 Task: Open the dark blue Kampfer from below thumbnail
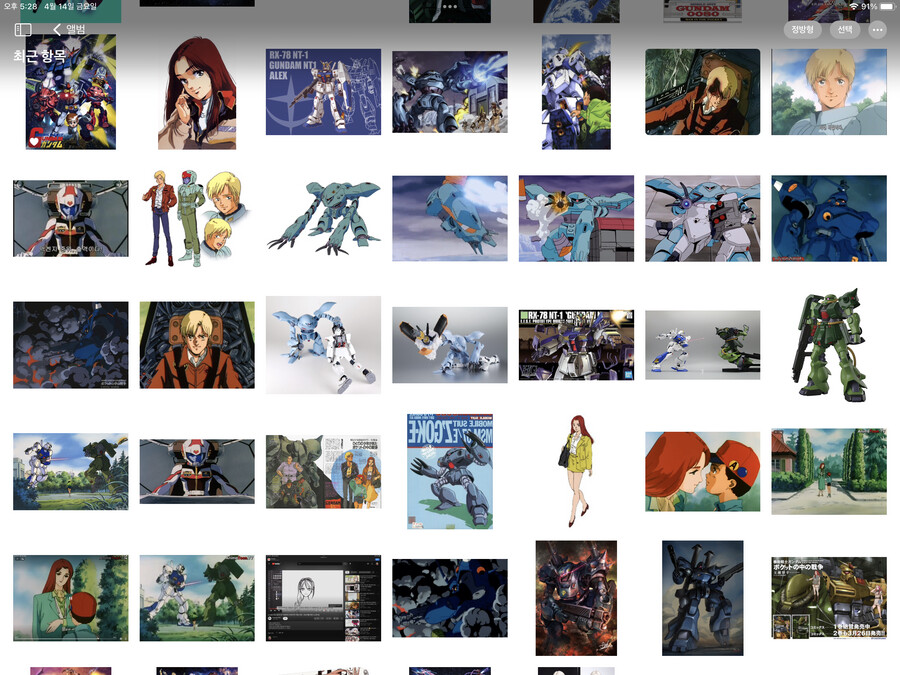(x=829, y=218)
